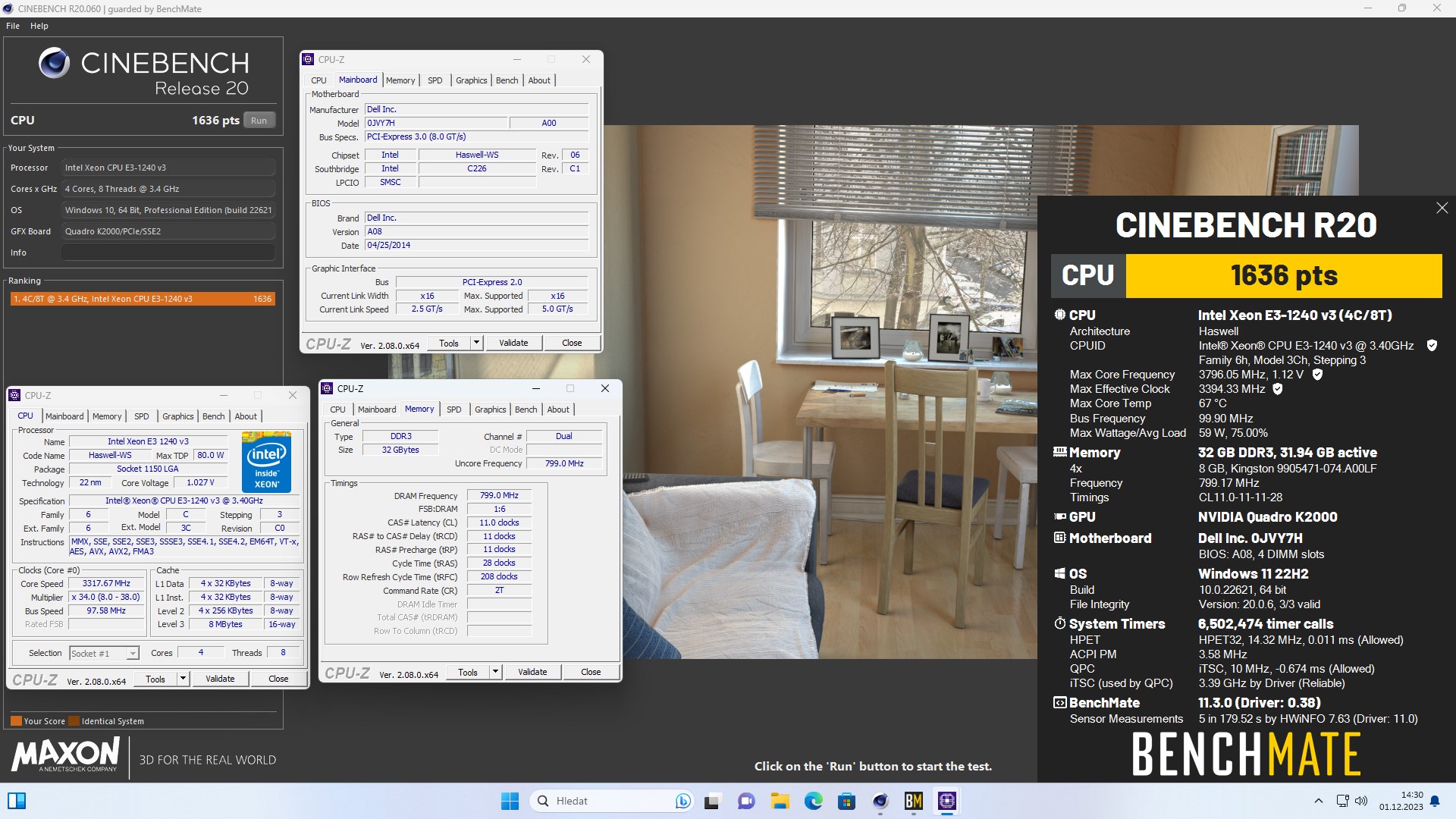1456x819 pixels.
Task: Open Microsoft Edge from taskbar
Action: pos(813,801)
